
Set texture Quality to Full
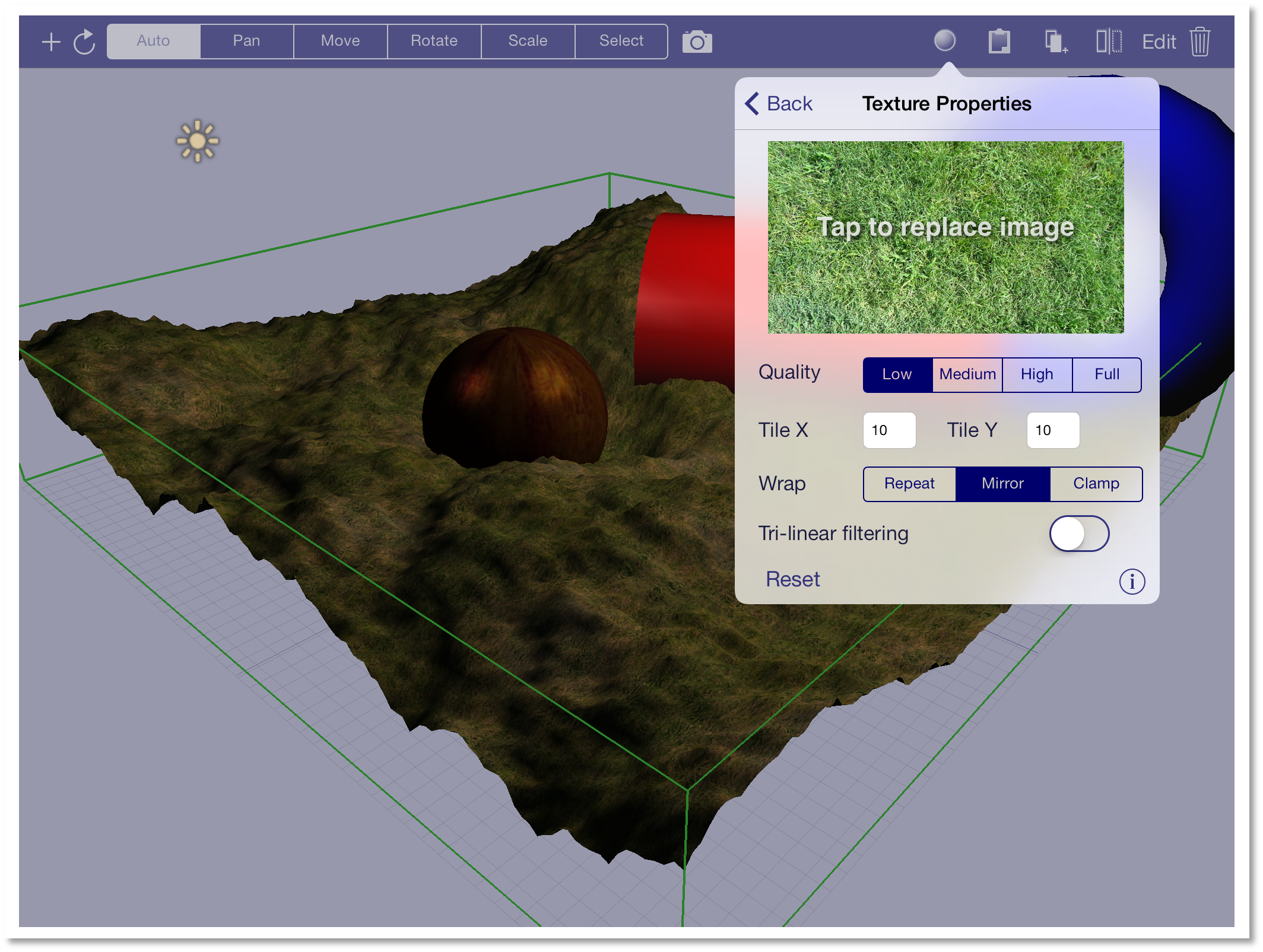point(1106,375)
